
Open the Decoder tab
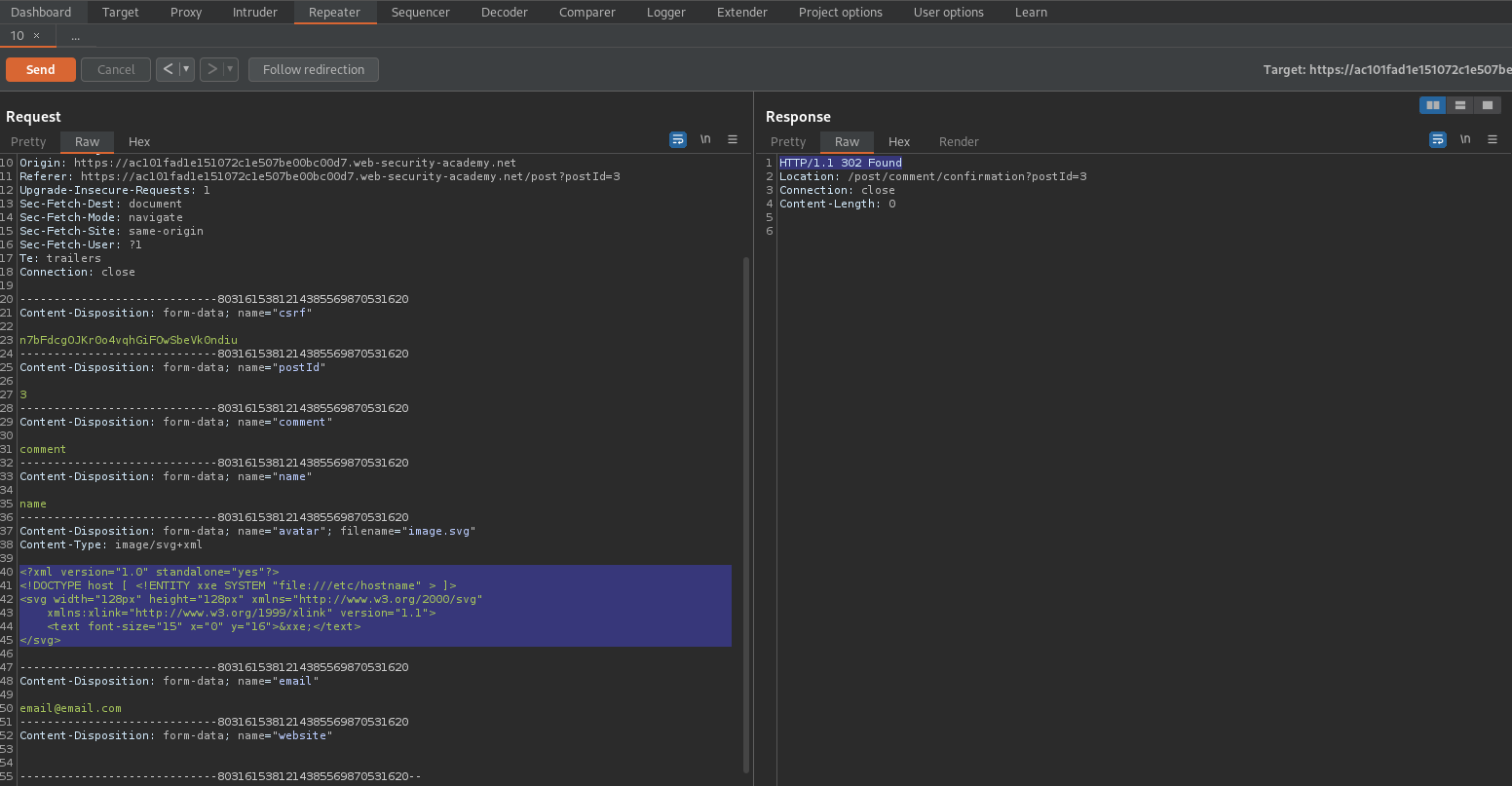point(505,12)
